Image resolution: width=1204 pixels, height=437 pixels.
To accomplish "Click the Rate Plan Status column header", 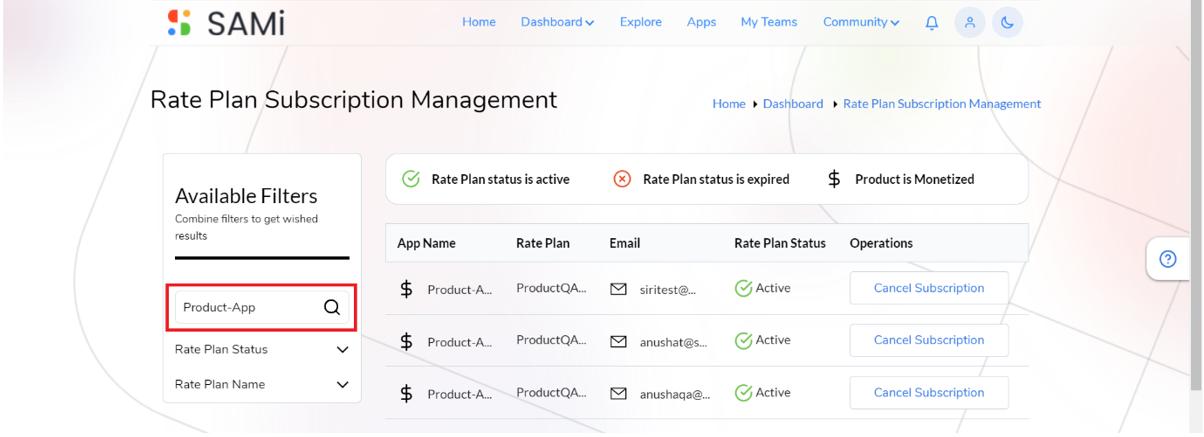I will (x=780, y=243).
